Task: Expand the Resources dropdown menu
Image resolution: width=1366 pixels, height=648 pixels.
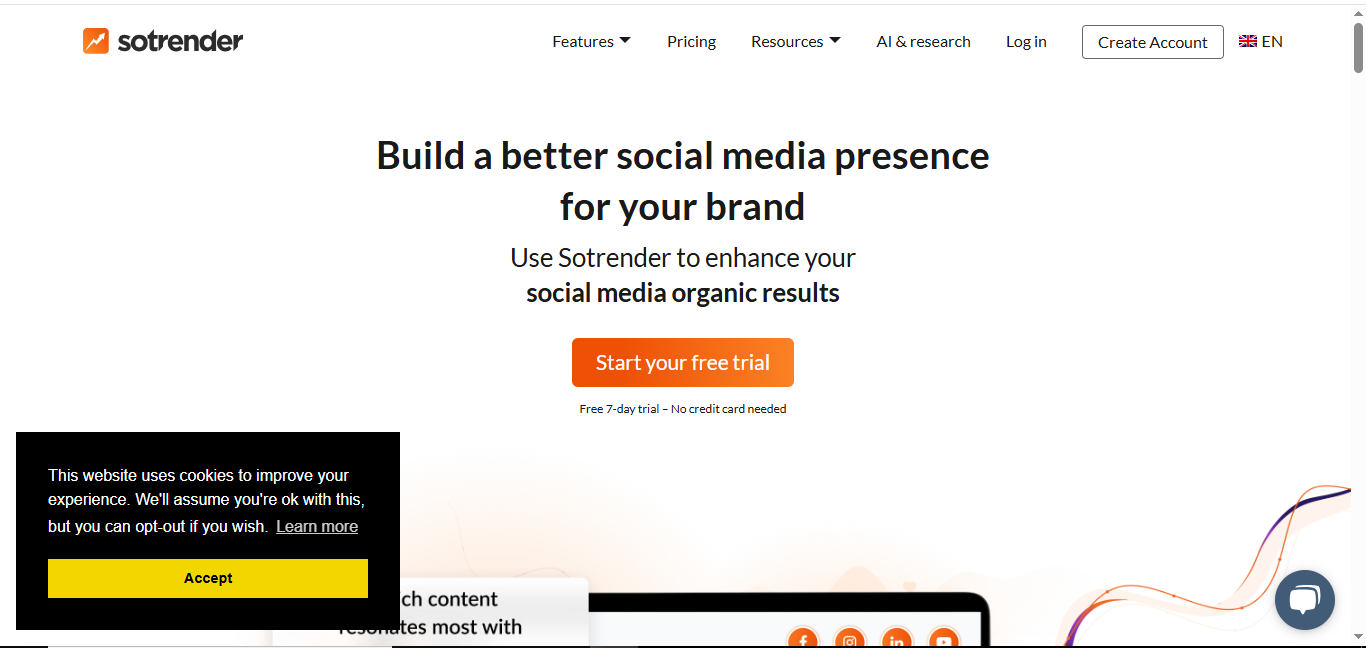Action: 795,41
